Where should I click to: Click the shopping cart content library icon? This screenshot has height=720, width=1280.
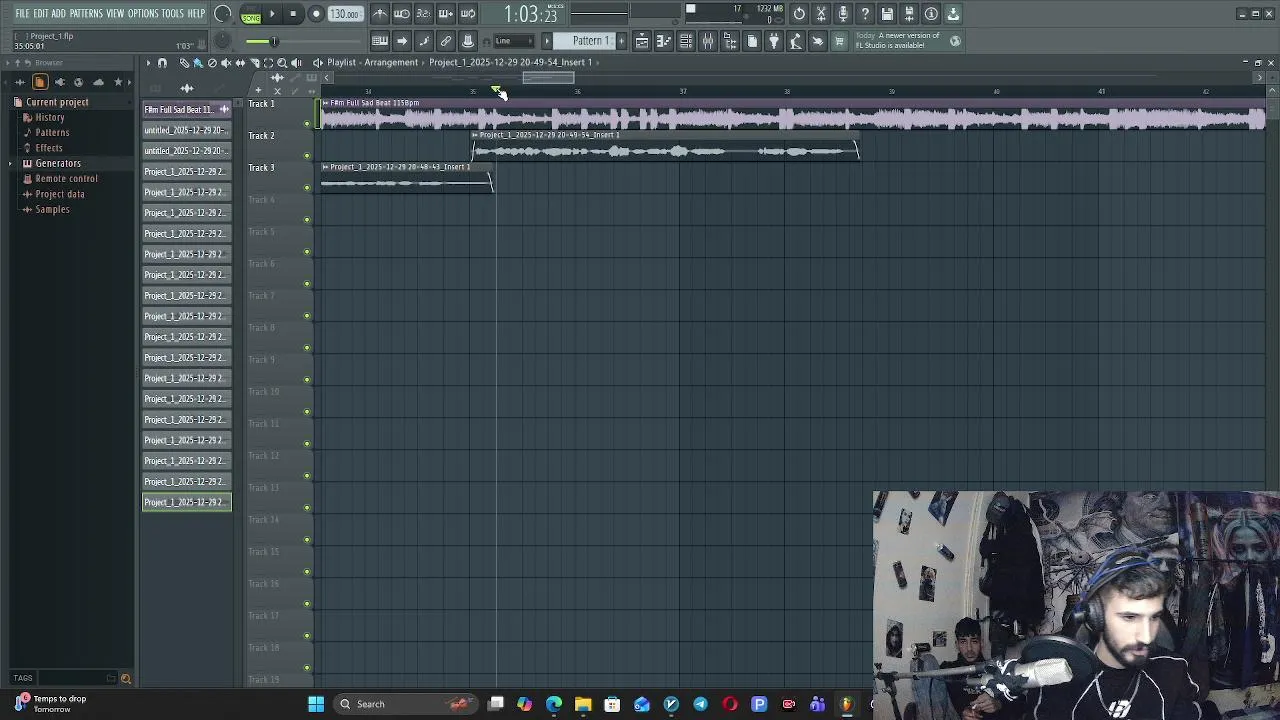[x=839, y=41]
